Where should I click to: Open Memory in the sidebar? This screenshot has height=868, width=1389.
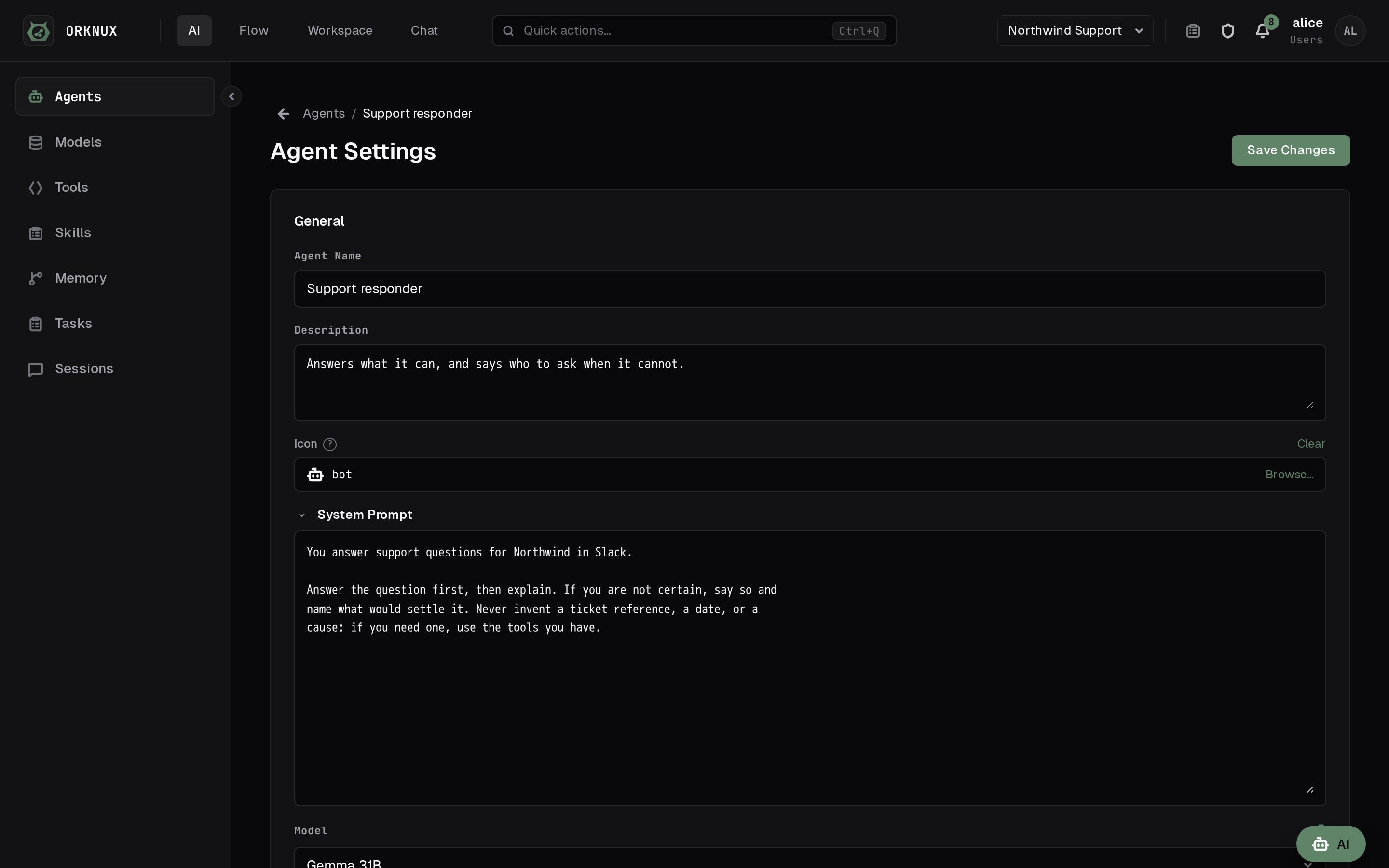(x=115, y=278)
